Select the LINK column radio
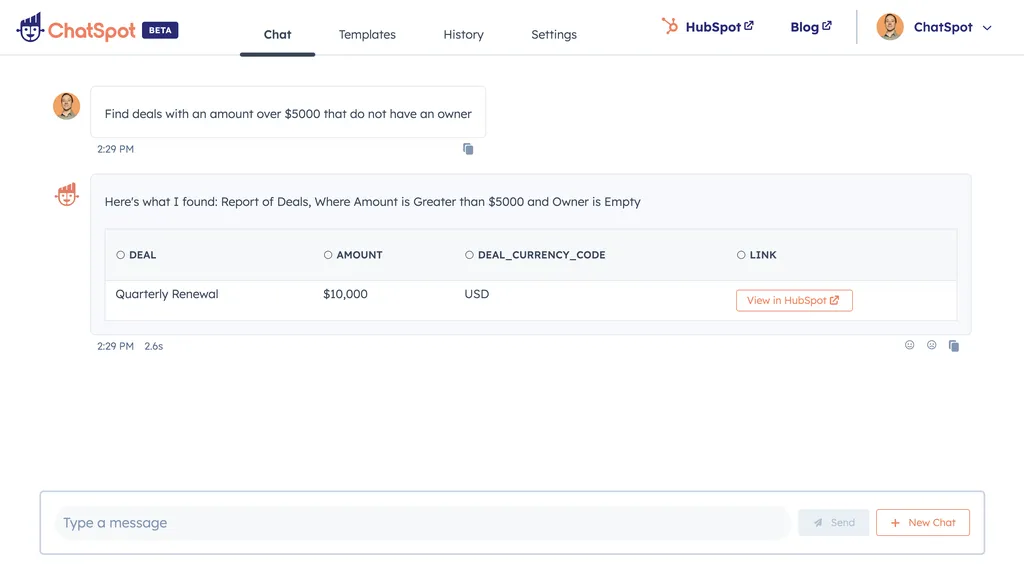 (741, 255)
